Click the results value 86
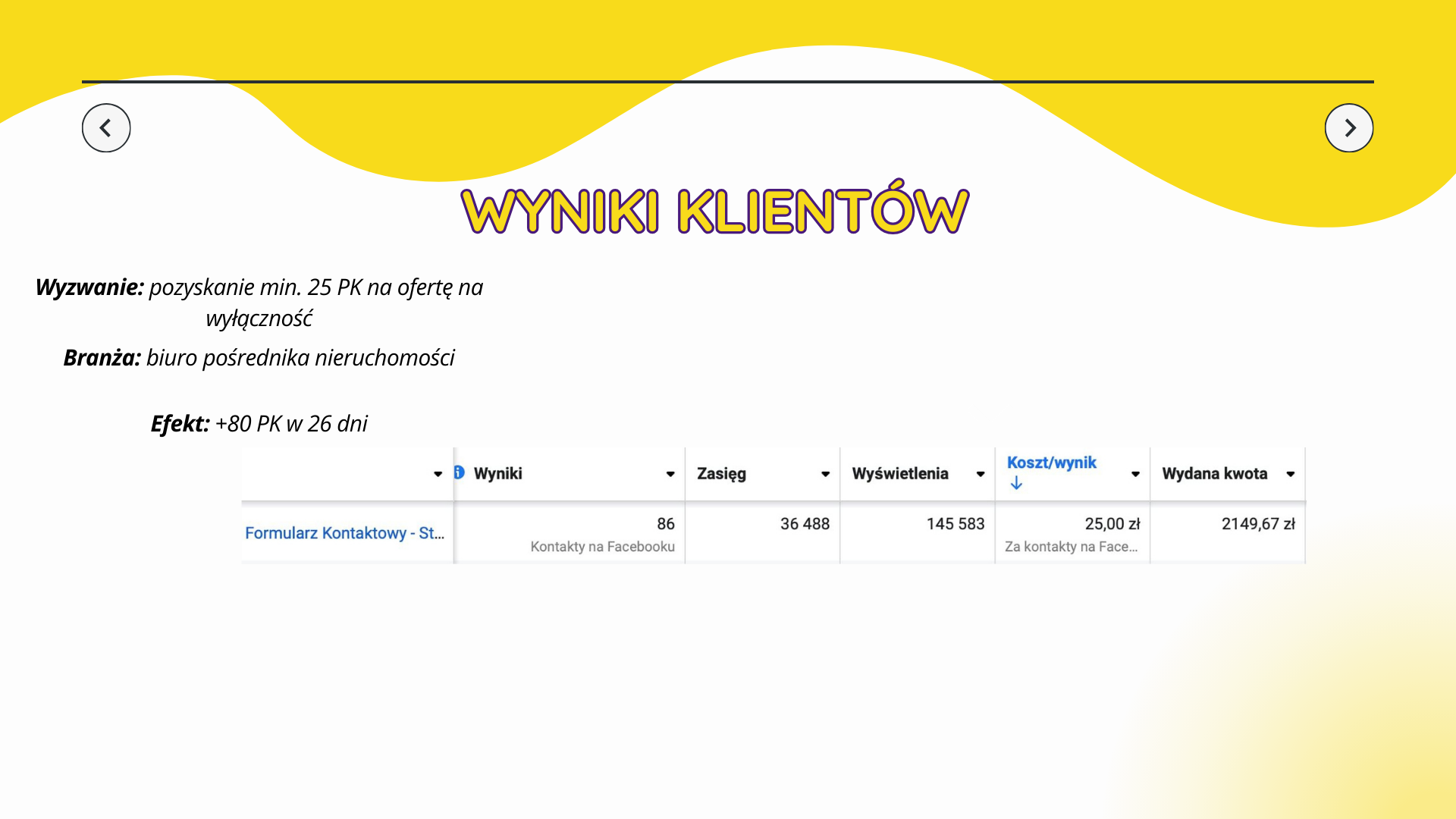 [666, 524]
